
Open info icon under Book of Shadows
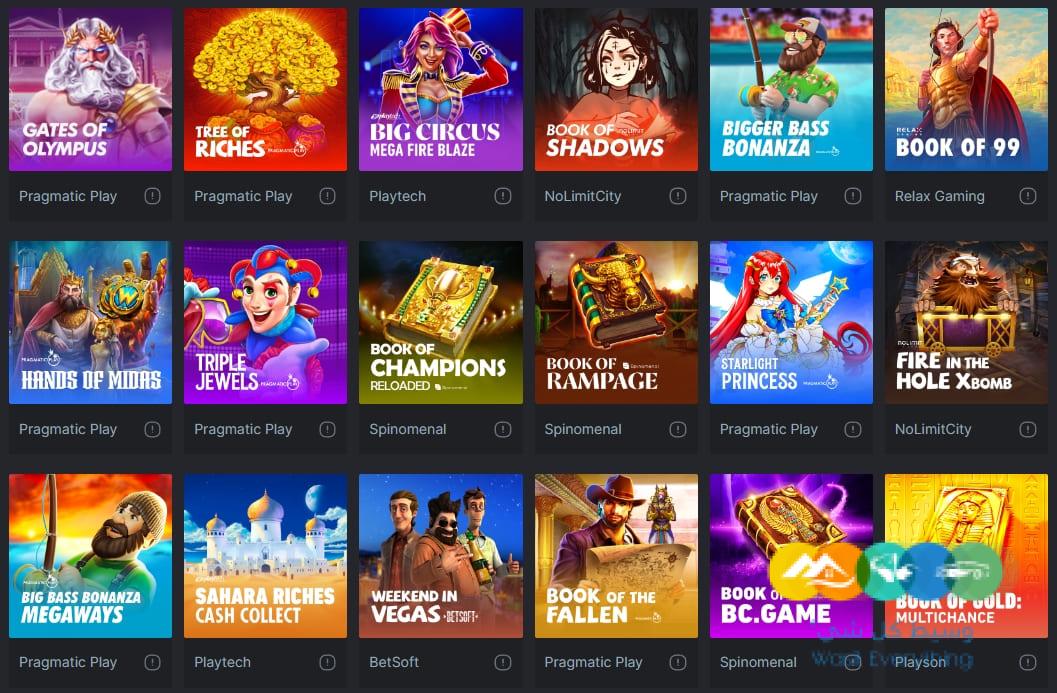click(x=678, y=196)
